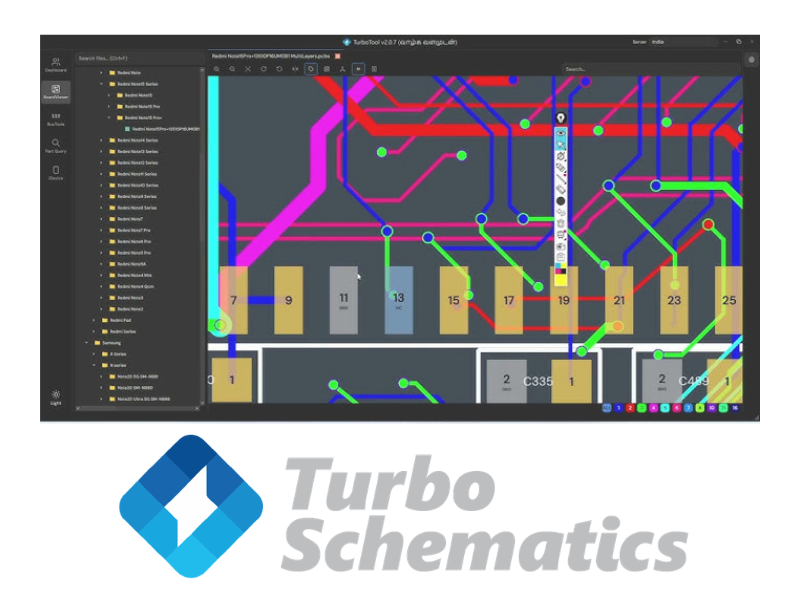Image resolution: width=800 pixels, height=600 pixels.
Task: Click the image view toolbar icon
Action: click(x=327, y=69)
